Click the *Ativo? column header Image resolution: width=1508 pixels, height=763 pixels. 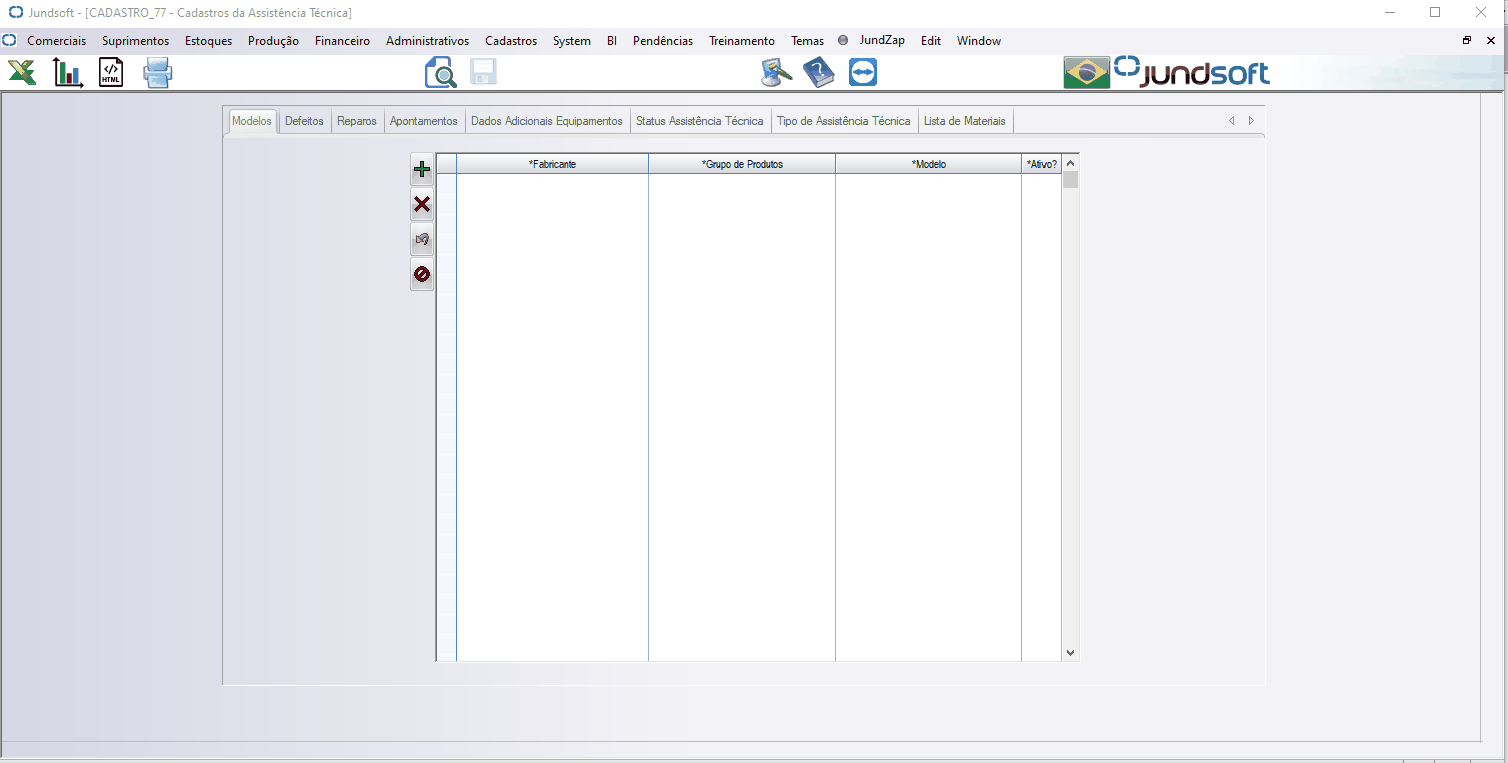click(x=1041, y=164)
